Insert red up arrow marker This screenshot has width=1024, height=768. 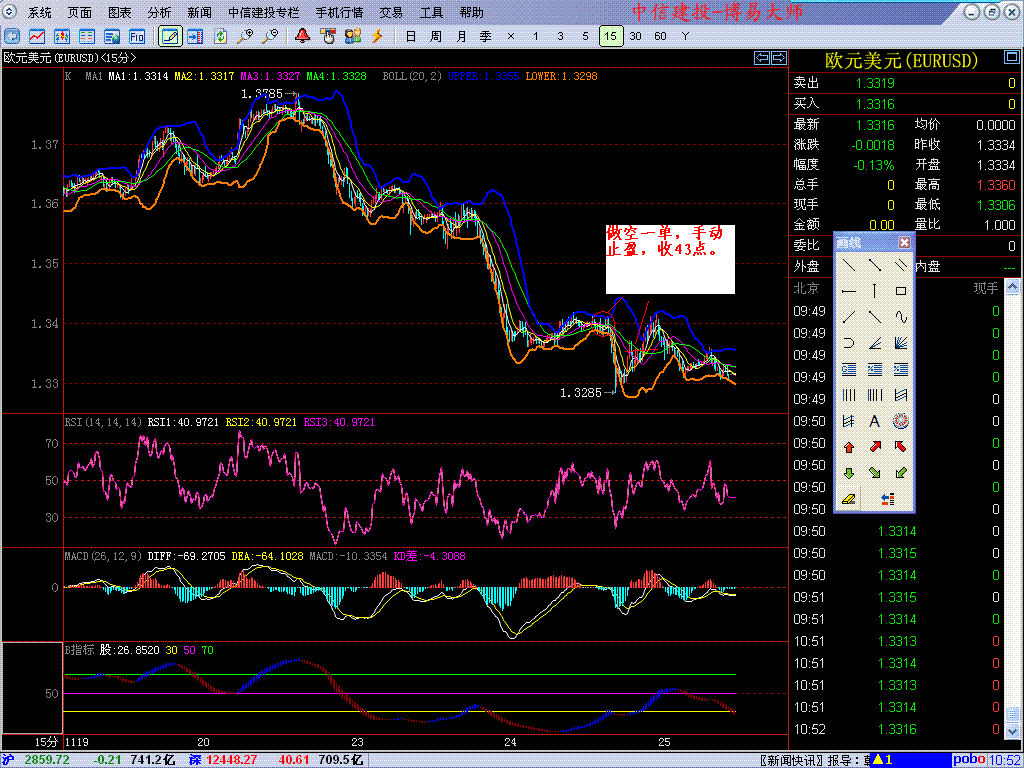[849, 447]
